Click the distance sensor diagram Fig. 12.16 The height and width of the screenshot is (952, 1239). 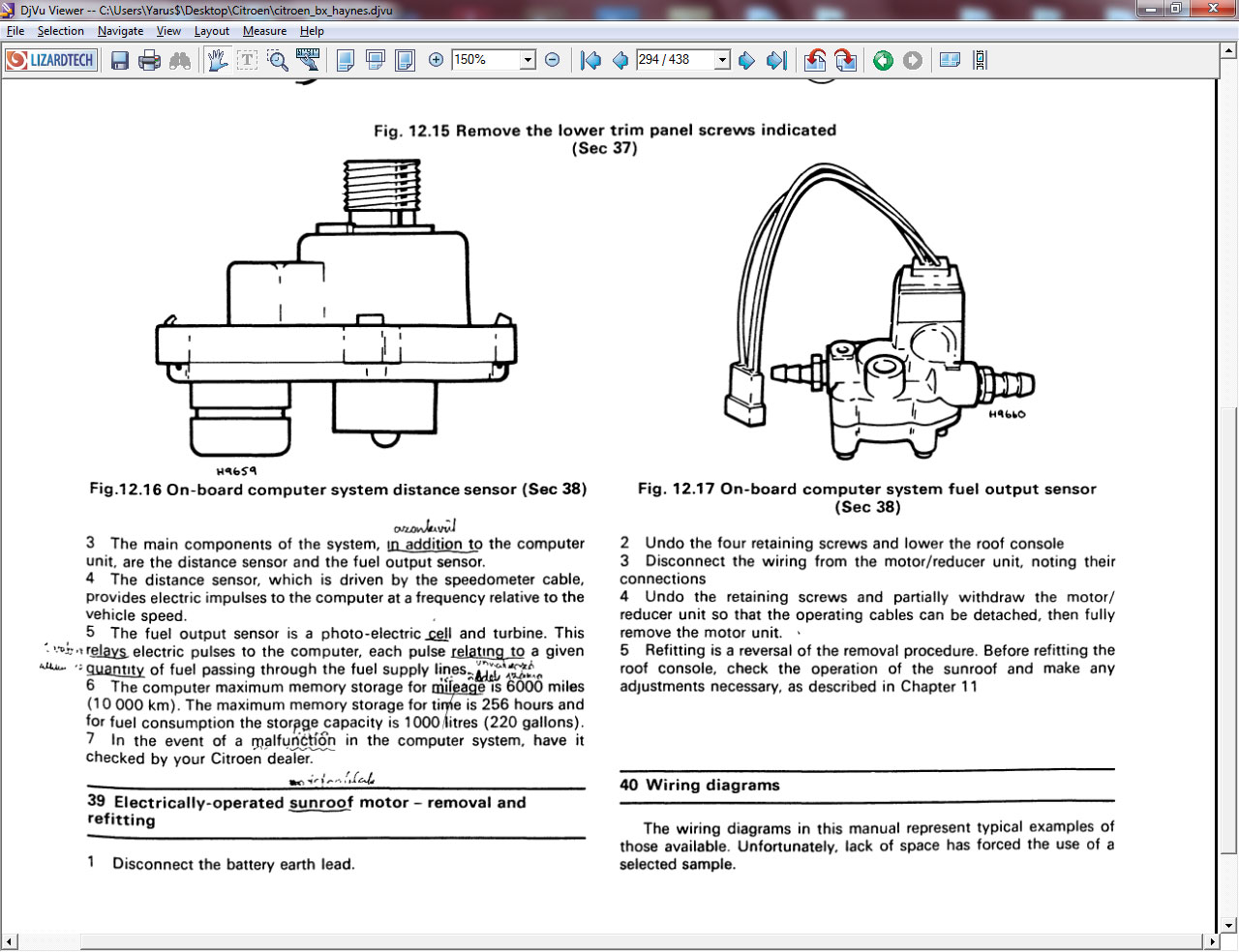(335, 309)
